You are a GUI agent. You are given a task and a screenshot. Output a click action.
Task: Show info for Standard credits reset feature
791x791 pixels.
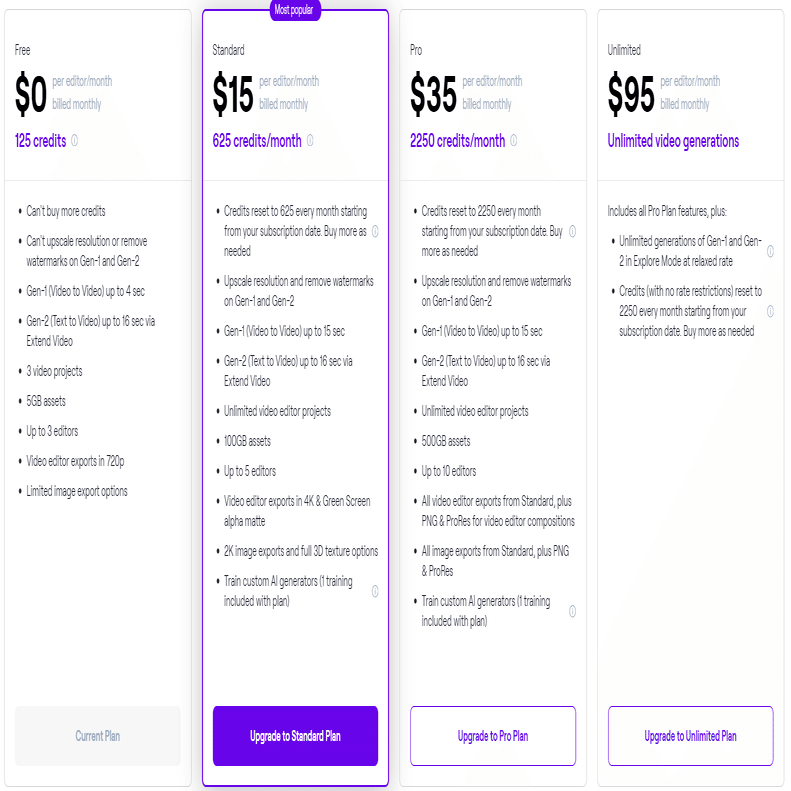coord(375,232)
